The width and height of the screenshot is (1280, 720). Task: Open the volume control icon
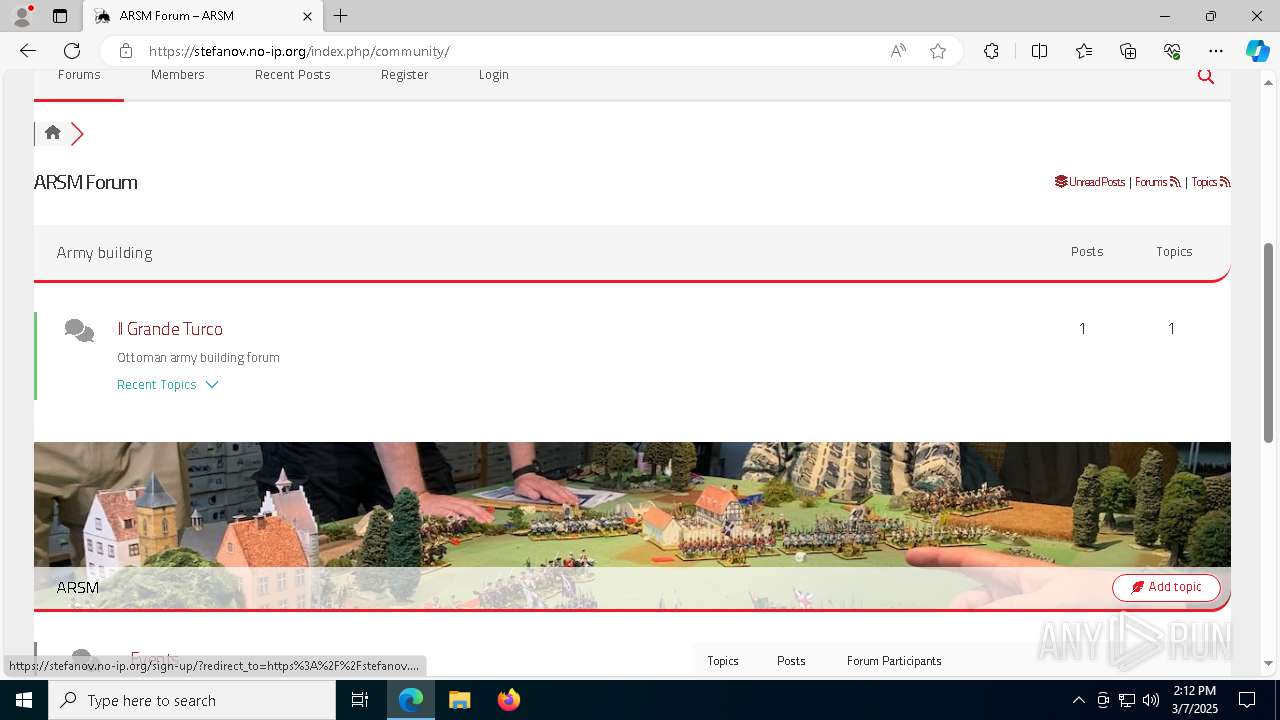(1151, 700)
